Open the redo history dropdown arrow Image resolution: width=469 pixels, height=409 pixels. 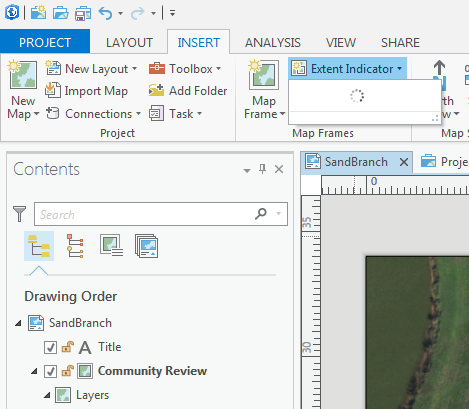point(153,14)
